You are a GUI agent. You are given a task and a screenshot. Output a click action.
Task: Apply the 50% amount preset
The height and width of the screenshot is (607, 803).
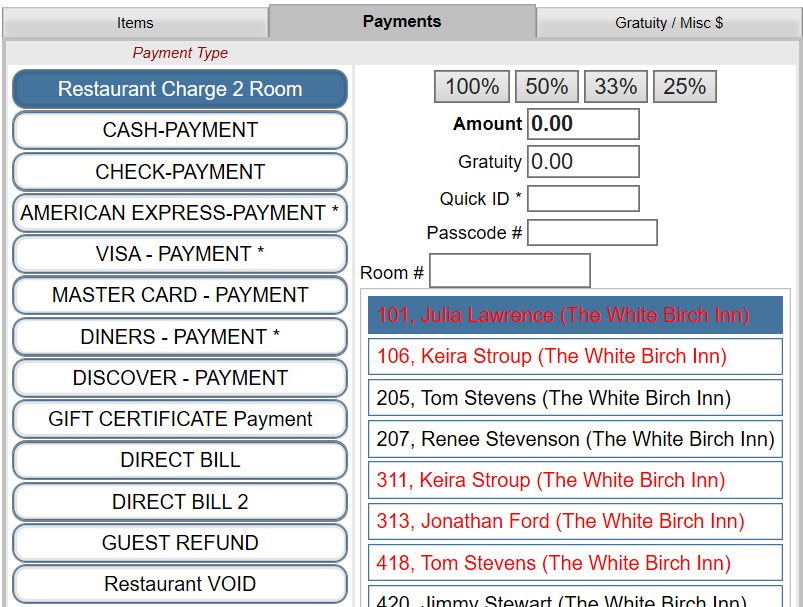tap(546, 86)
